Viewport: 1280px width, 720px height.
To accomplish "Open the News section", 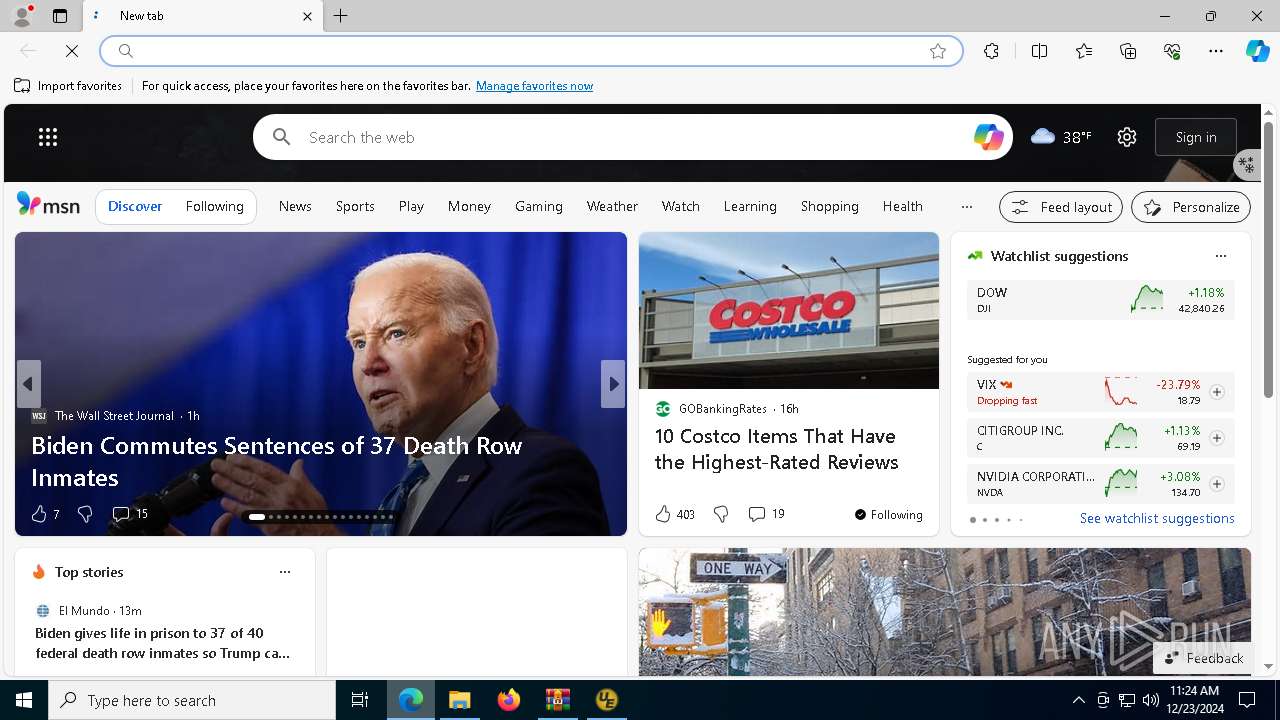I will [295, 207].
